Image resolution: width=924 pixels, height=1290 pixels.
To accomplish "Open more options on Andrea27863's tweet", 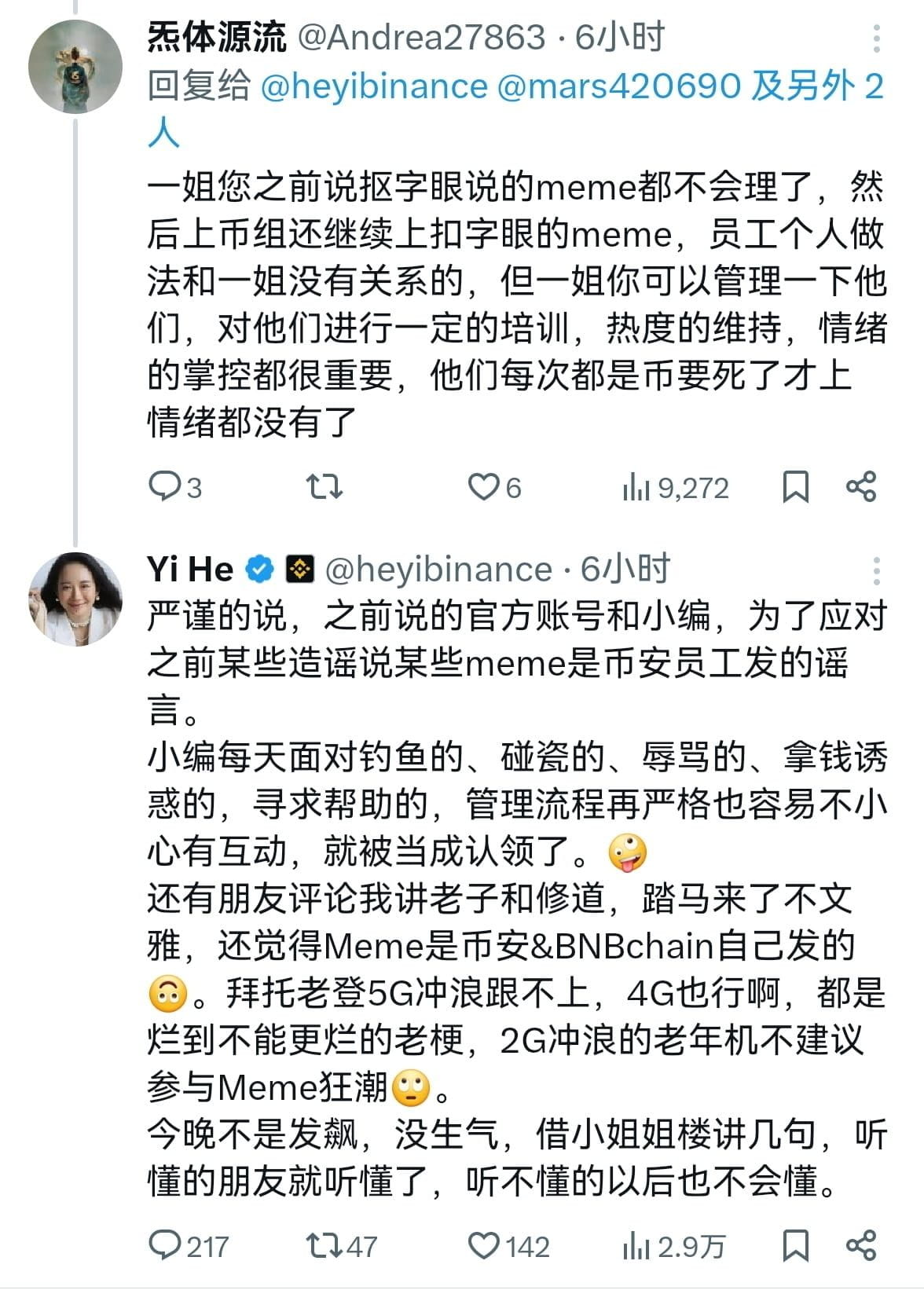I will pyautogui.click(x=876, y=38).
